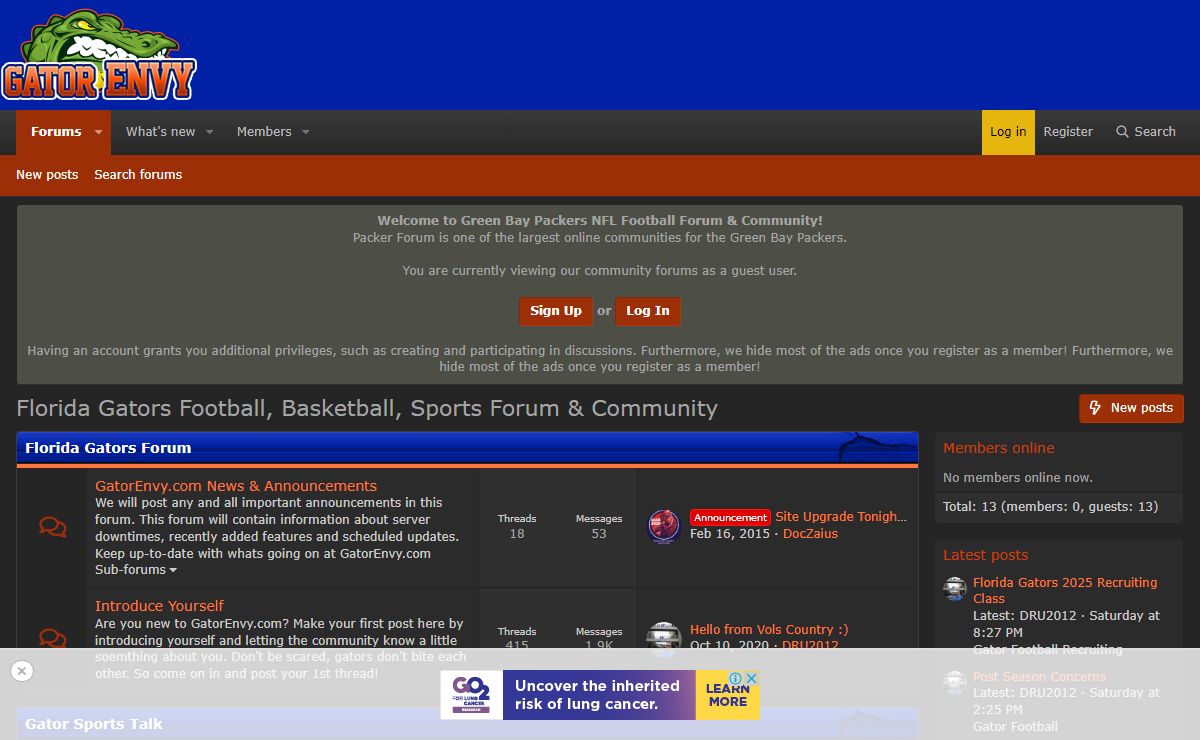Open DocZaius profile link
1200x740 pixels.
coord(810,534)
